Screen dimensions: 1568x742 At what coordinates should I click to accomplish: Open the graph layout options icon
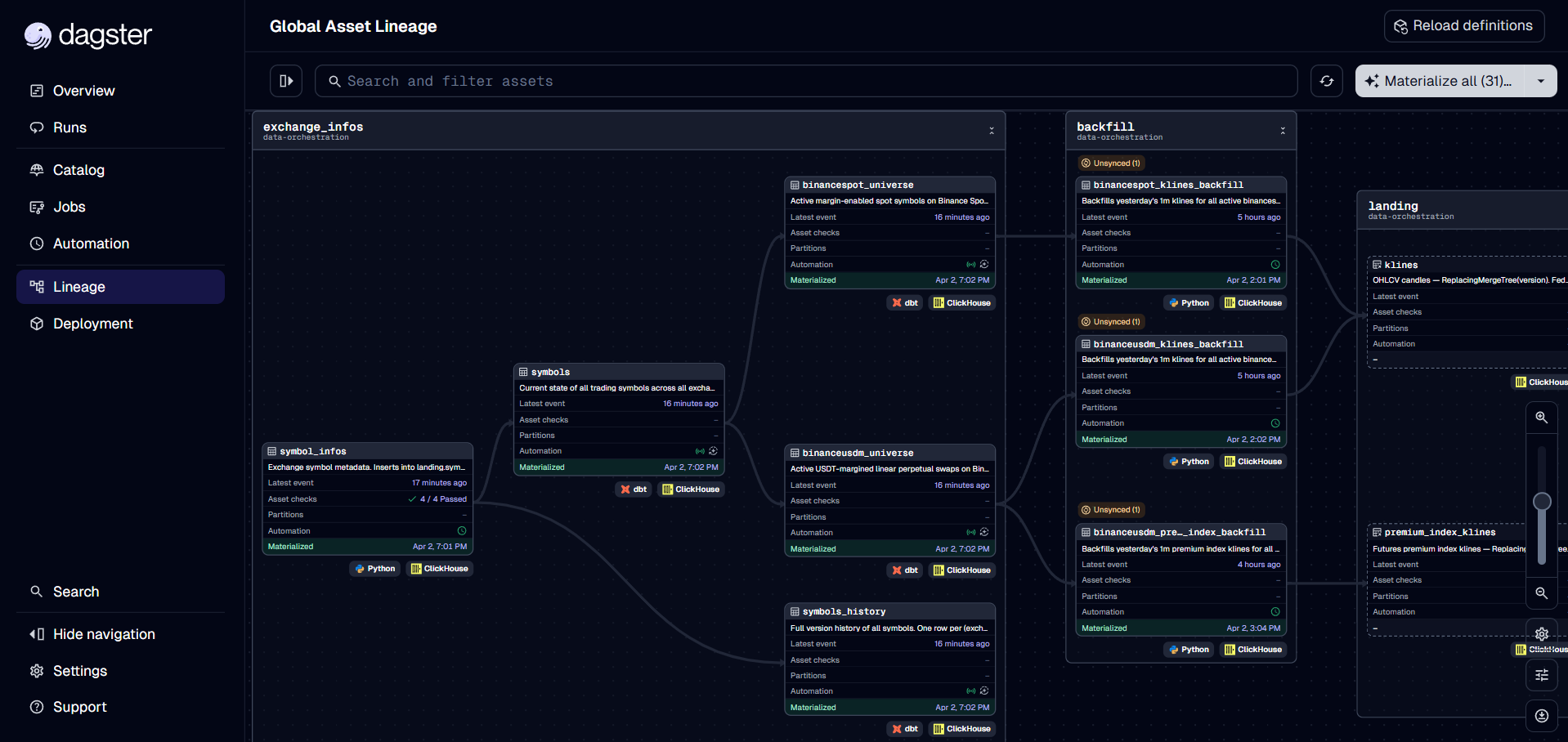point(1541,675)
